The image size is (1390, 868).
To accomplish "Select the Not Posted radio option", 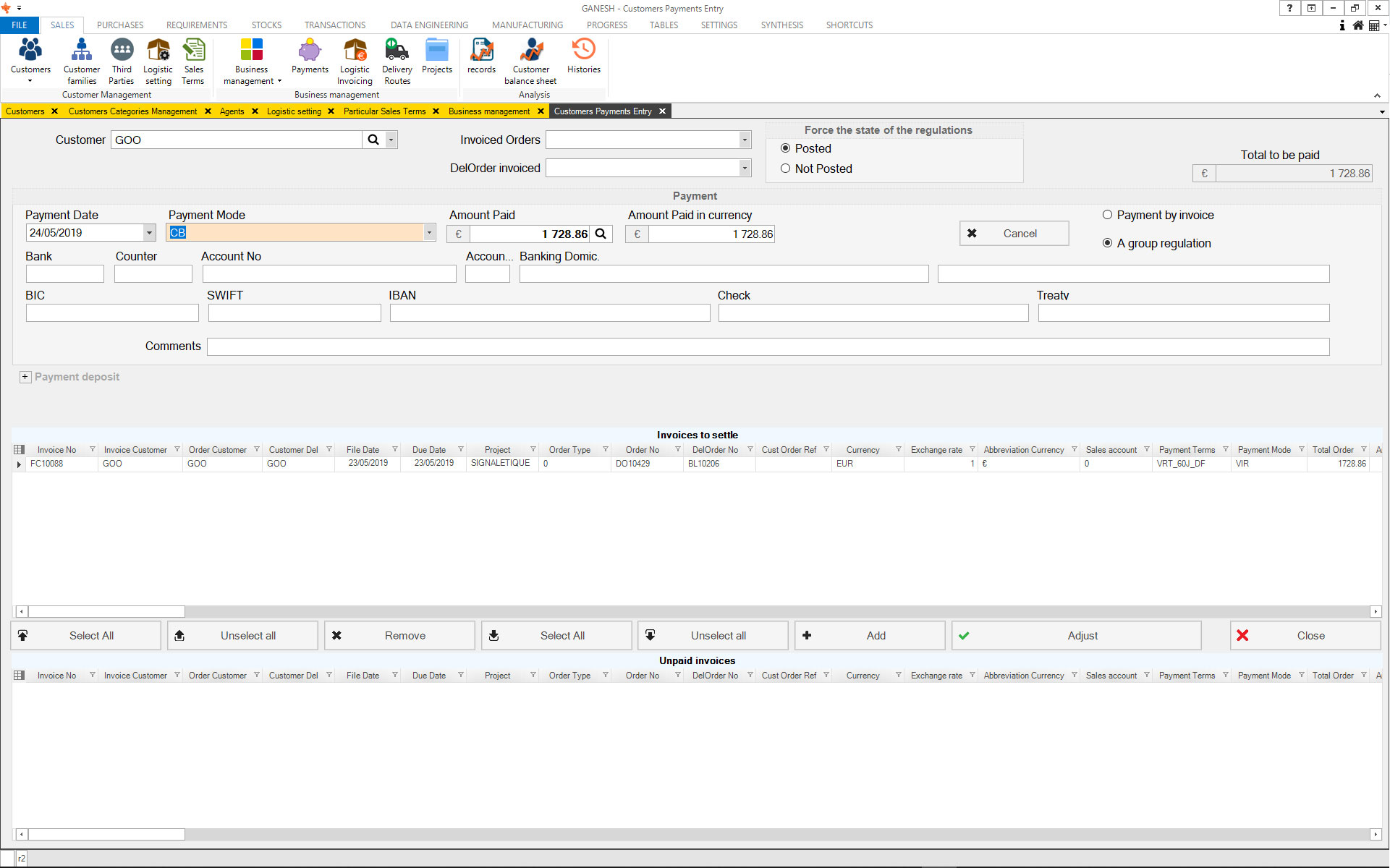I will coord(785,169).
